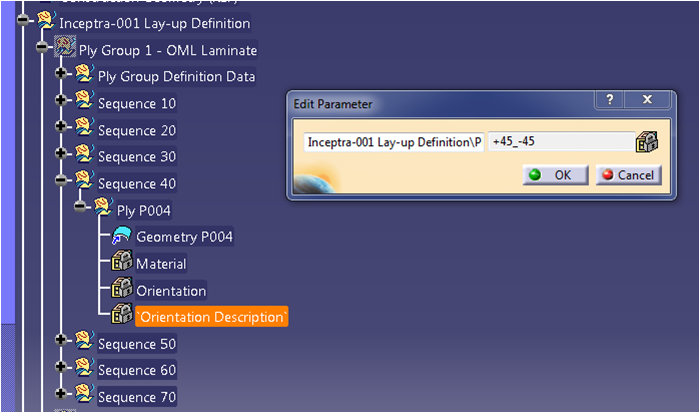Click the Orientation parameter icon
This screenshot has height=413, width=700.
click(x=121, y=290)
